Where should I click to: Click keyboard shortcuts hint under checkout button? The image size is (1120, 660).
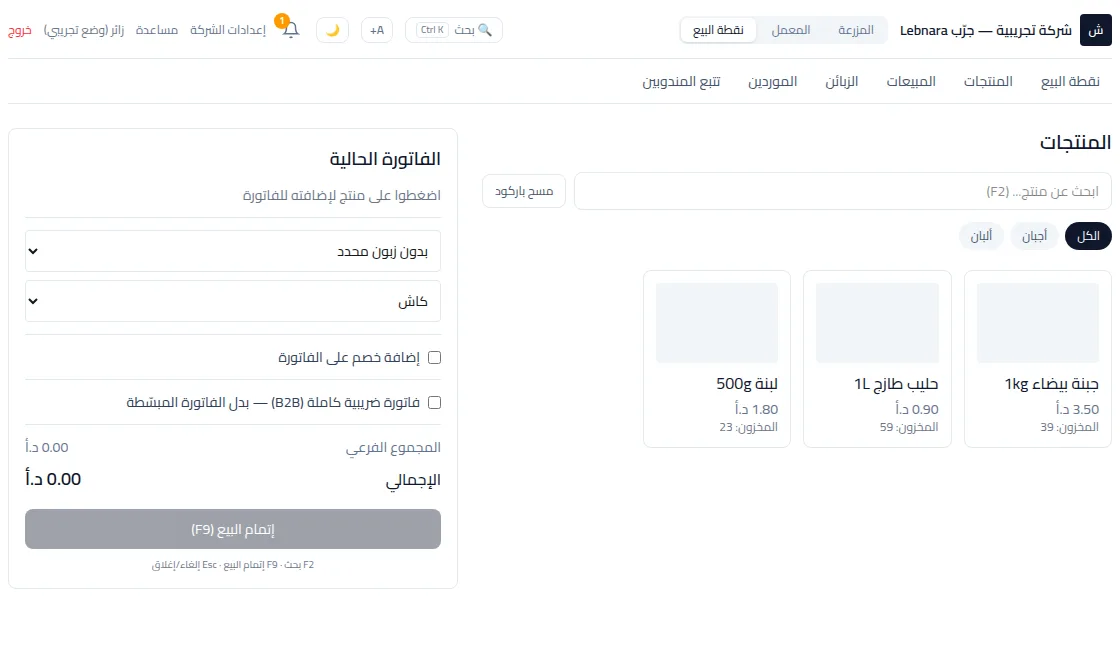click(x=233, y=565)
